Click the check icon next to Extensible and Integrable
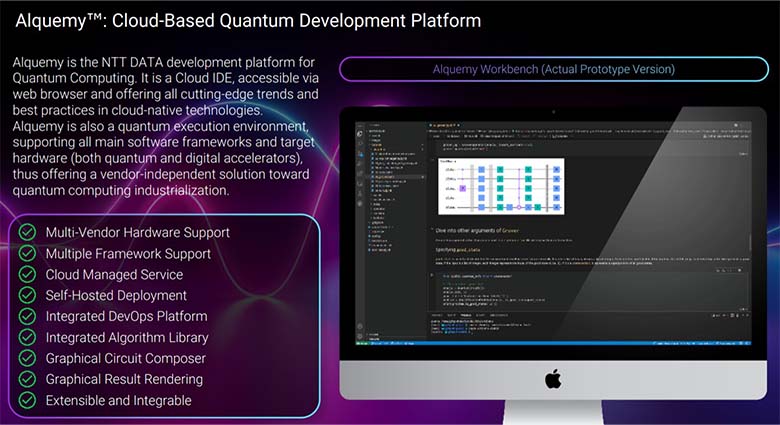780x425 pixels. [28, 401]
